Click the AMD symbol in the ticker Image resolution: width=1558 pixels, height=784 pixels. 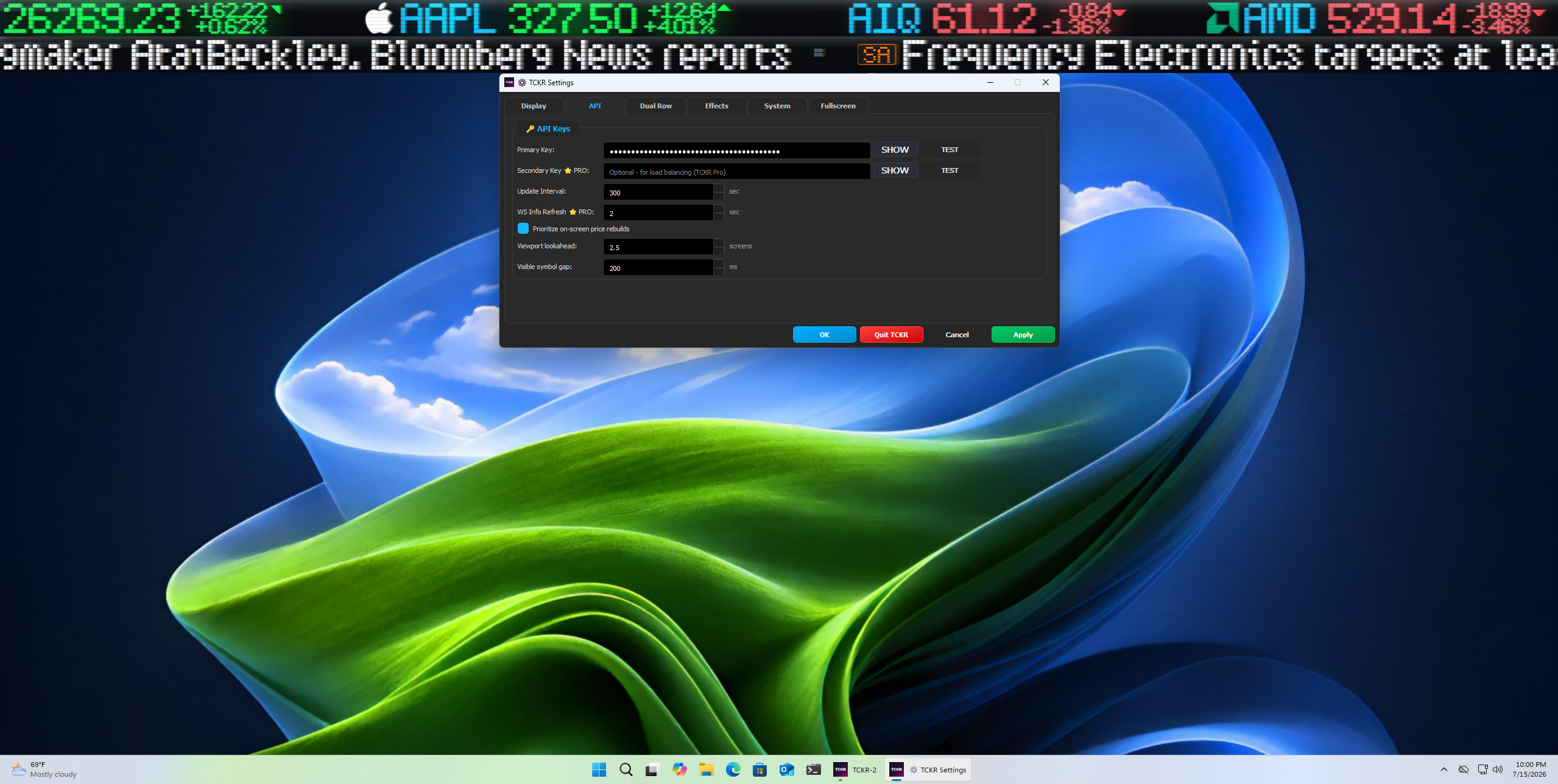[x=1279, y=19]
